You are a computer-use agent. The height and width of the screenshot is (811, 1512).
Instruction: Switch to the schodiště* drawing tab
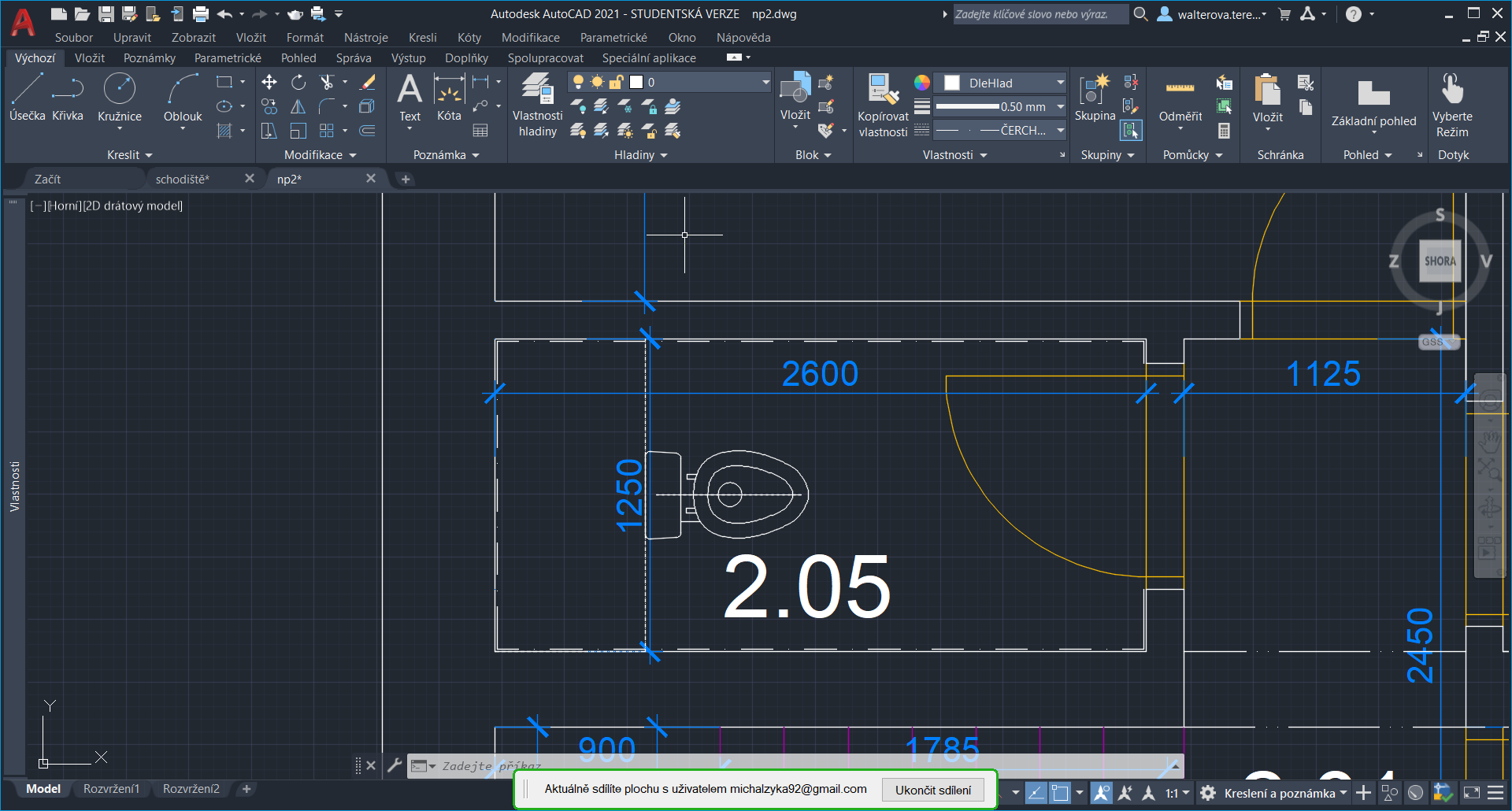[182, 179]
